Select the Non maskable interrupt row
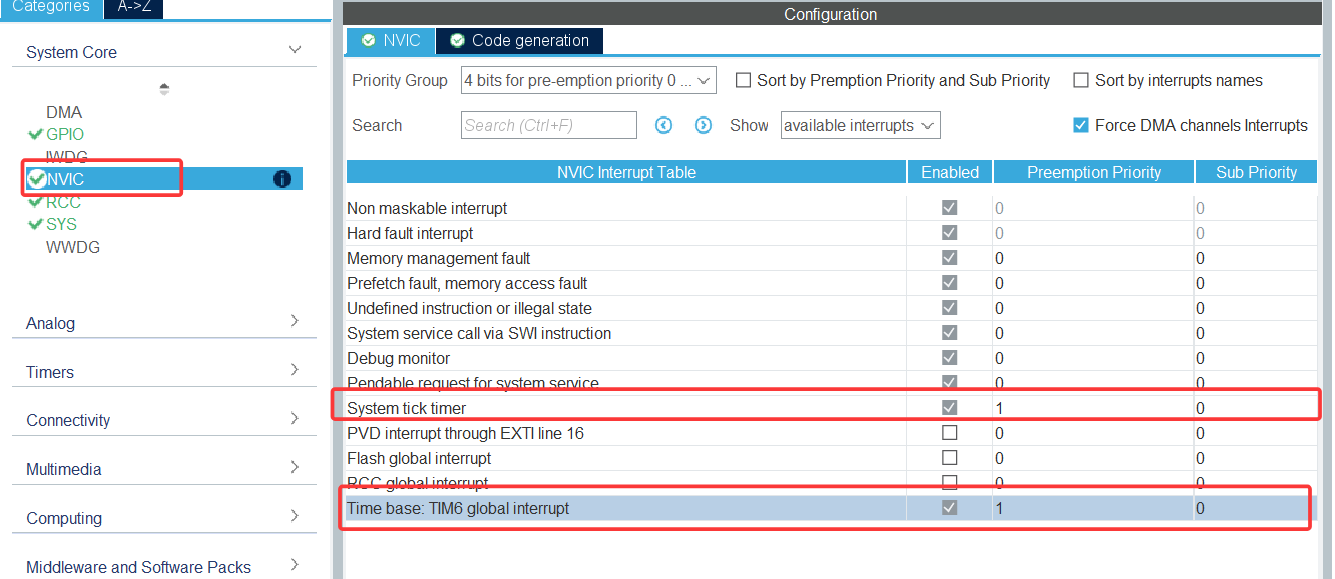This screenshot has width=1335, height=579. click(x=831, y=208)
